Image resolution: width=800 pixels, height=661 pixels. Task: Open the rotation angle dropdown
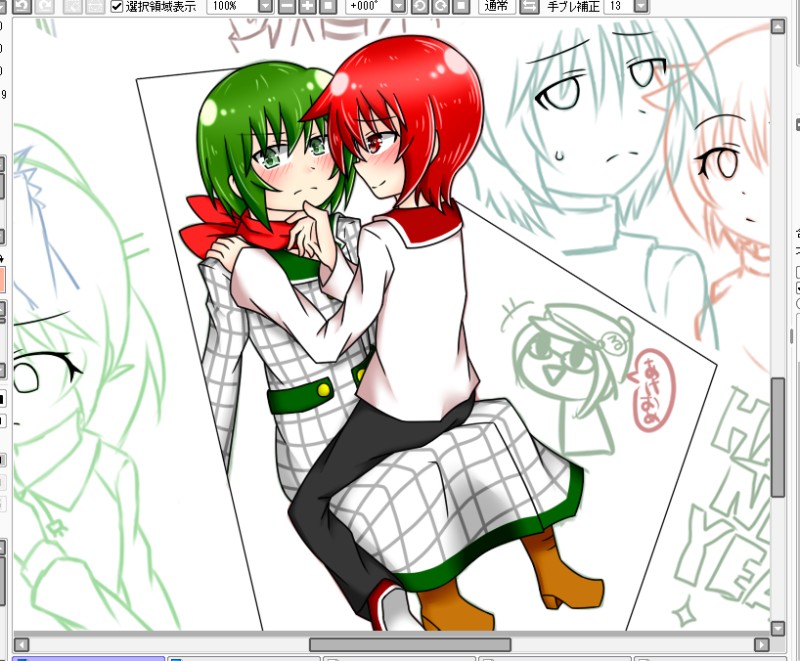[x=399, y=6]
